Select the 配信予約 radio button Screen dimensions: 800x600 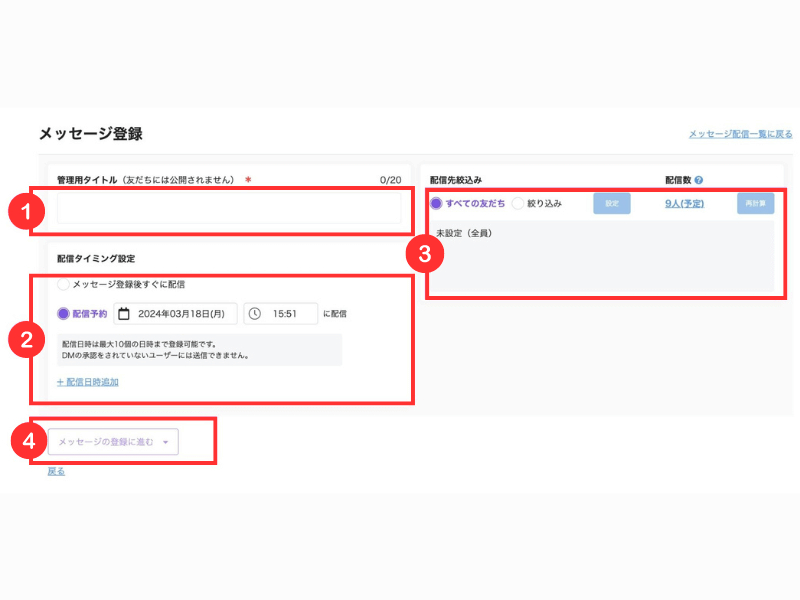(x=63, y=314)
